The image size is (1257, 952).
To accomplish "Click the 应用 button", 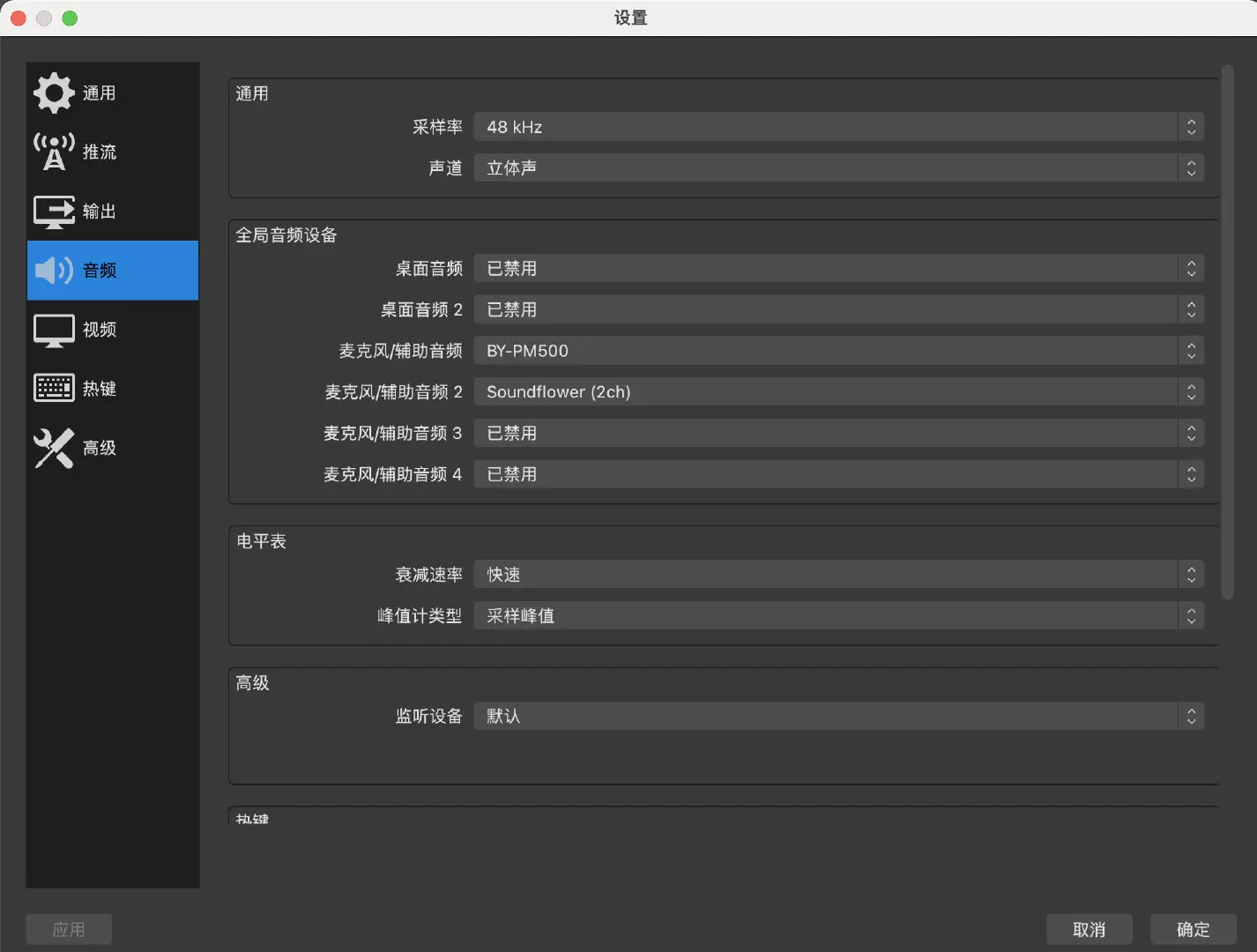I will pyautogui.click(x=69, y=929).
